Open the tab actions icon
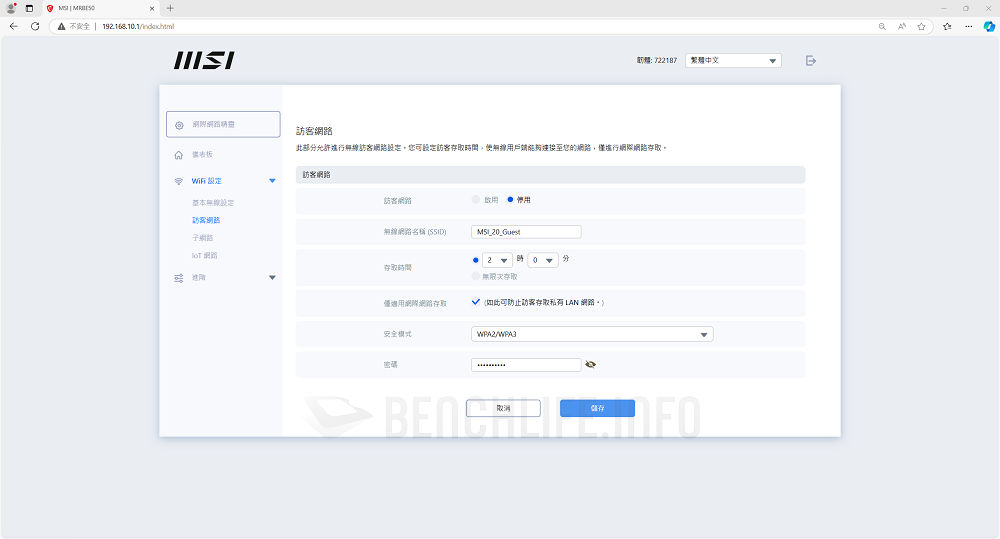This screenshot has height=539, width=1000. (x=29, y=8)
